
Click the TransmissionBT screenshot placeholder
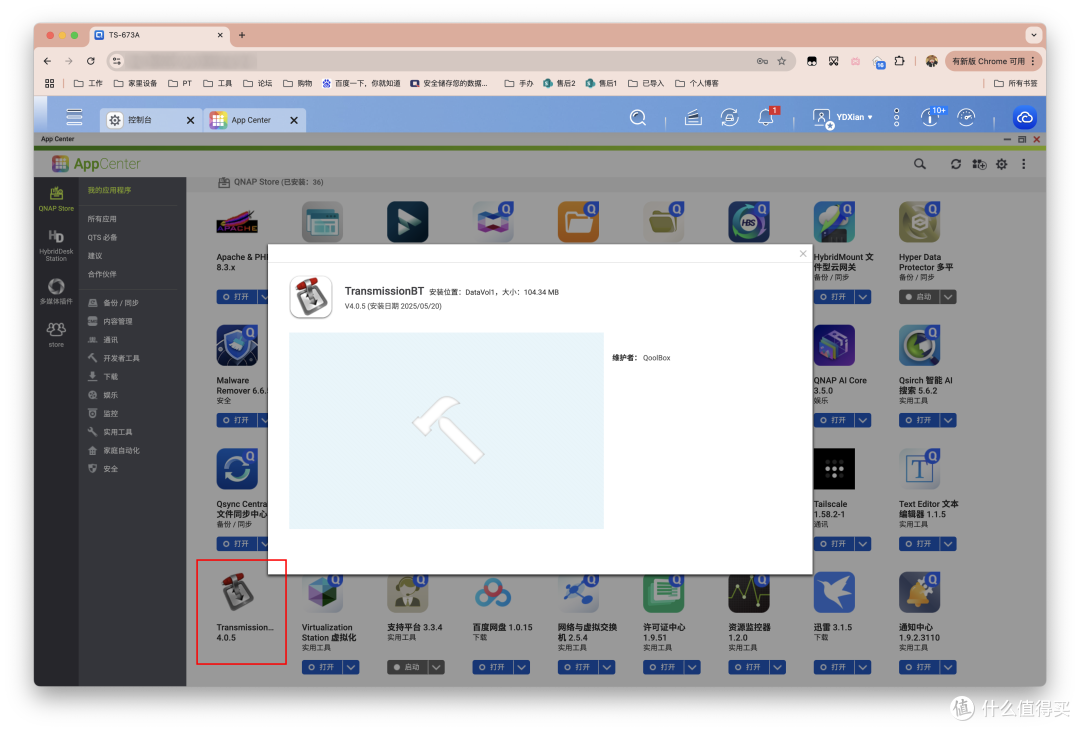click(446, 431)
